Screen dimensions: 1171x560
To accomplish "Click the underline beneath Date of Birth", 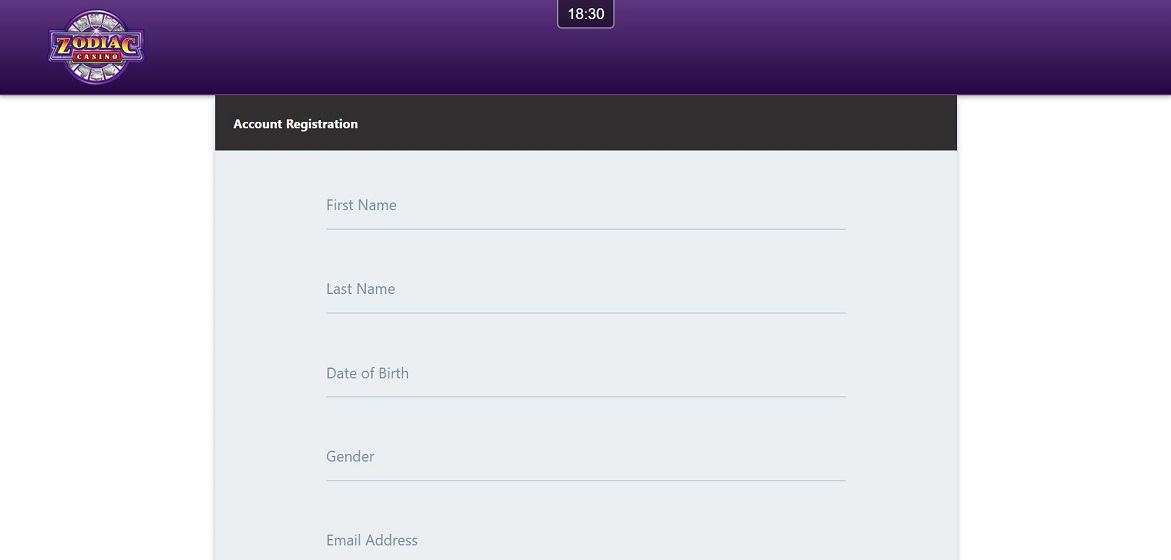I will (x=586, y=396).
